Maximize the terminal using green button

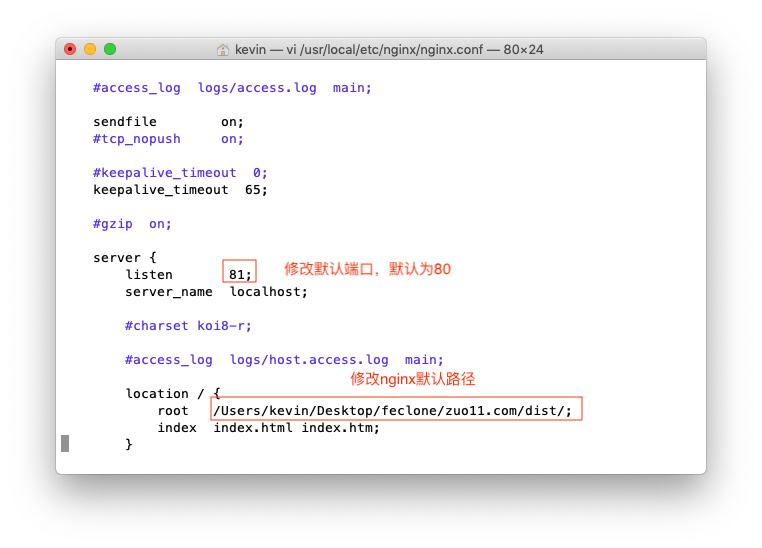click(110, 49)
